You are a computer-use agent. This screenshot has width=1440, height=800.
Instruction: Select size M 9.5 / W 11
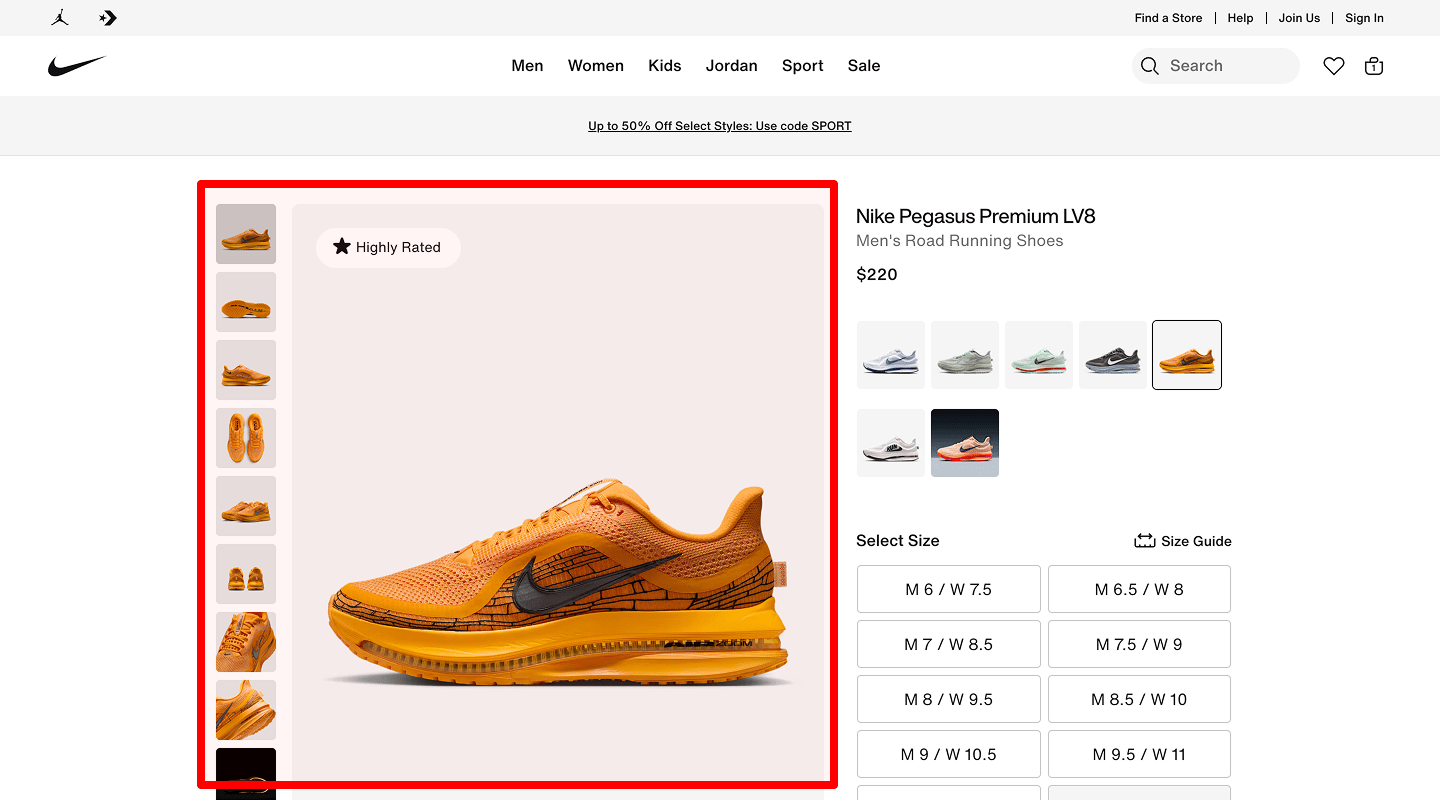pyautogui.click(x=1139, y=754)
